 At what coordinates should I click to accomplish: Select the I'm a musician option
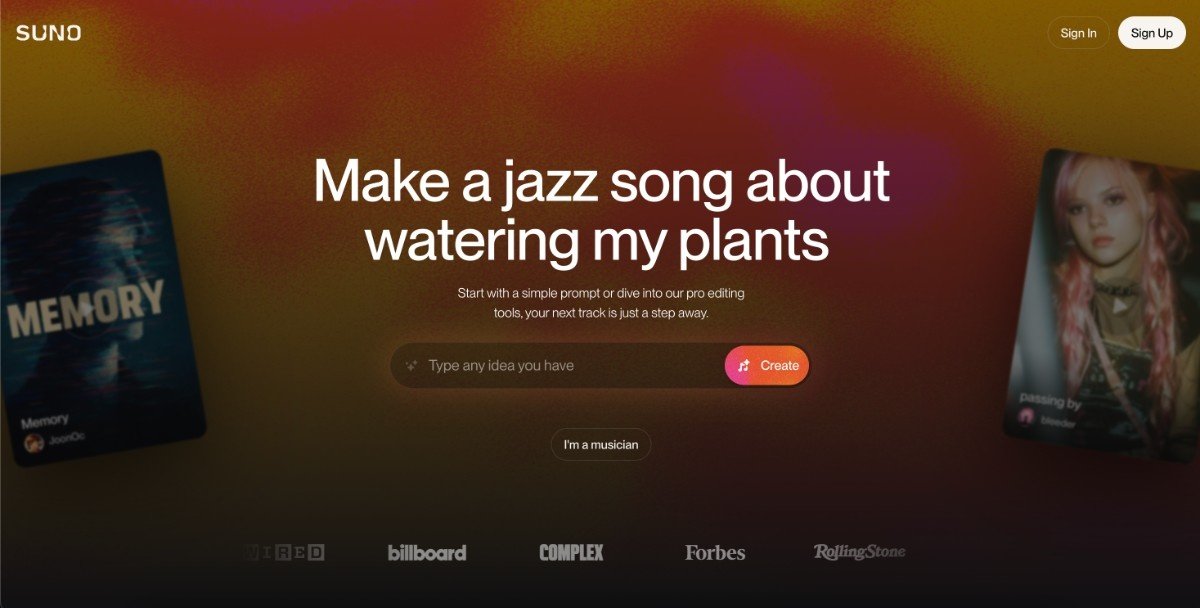(x=601, y=445)
